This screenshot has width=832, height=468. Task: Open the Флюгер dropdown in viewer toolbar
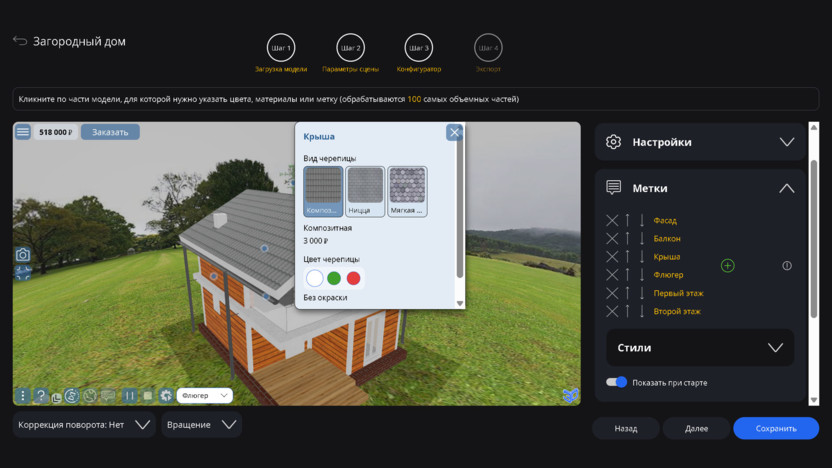pos(204,395)
